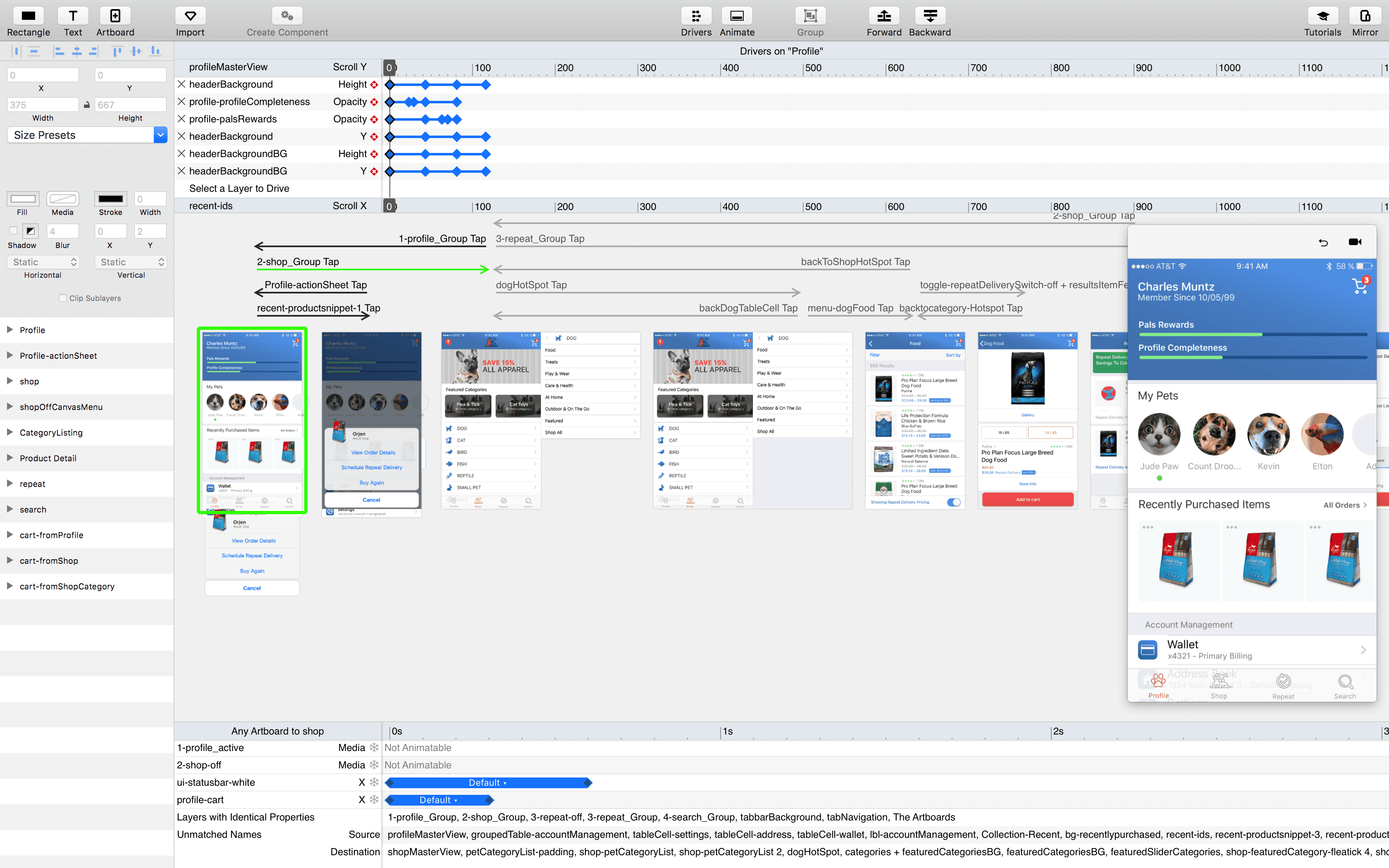Toggle the width-height aspect ratio lock

(x=87, y=105)
